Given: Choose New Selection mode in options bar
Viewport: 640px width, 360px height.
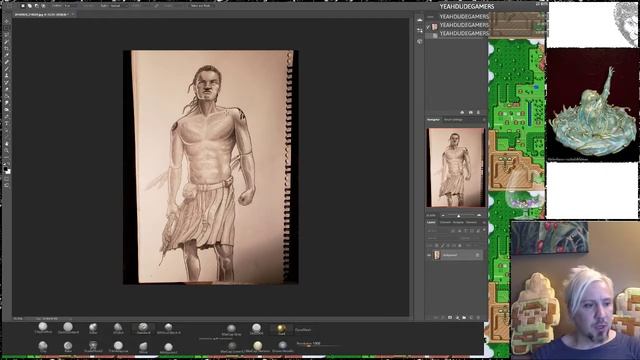Looking at the screenshot, I should tap(23, 6).
